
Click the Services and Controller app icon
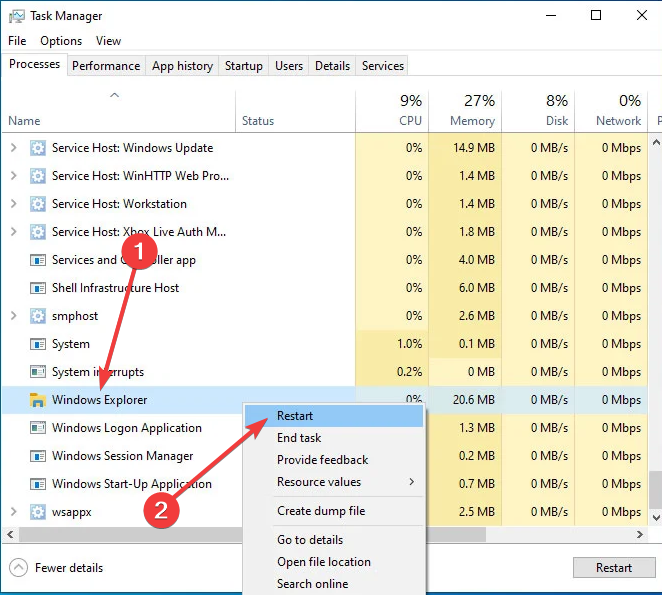[38, 260]
